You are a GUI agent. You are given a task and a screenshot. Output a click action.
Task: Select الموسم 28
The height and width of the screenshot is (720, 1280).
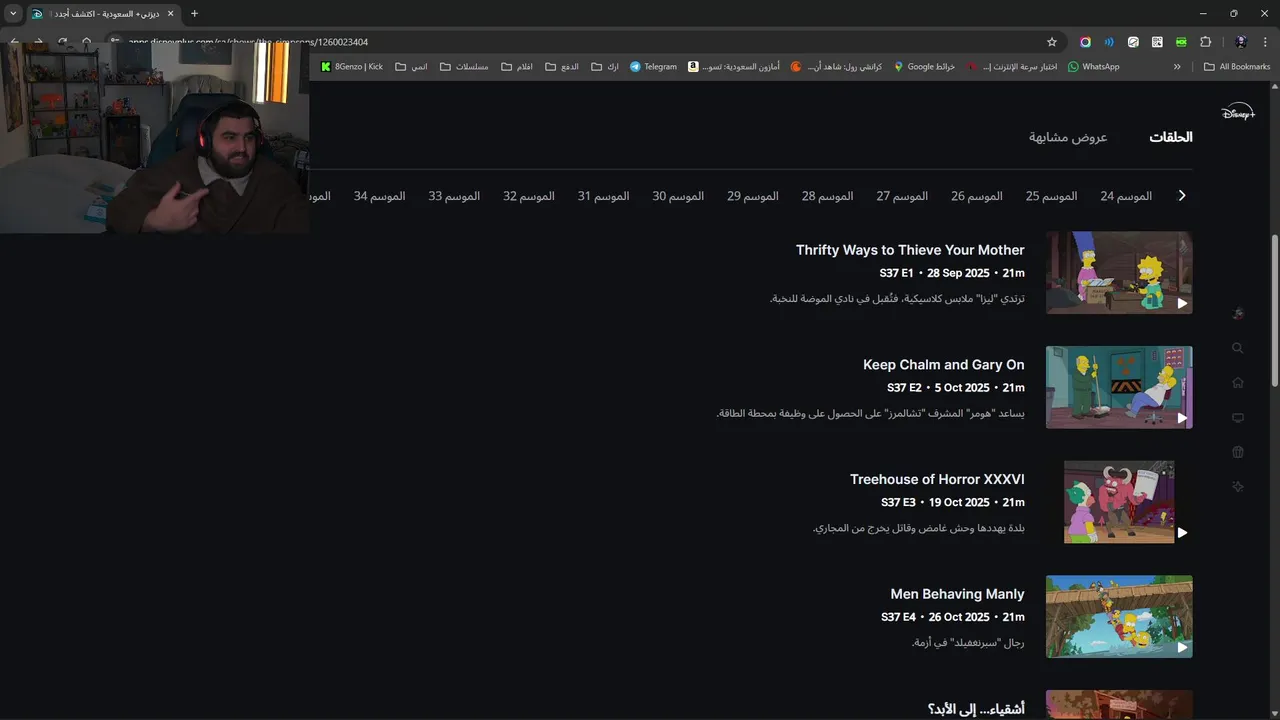[827, 196]
